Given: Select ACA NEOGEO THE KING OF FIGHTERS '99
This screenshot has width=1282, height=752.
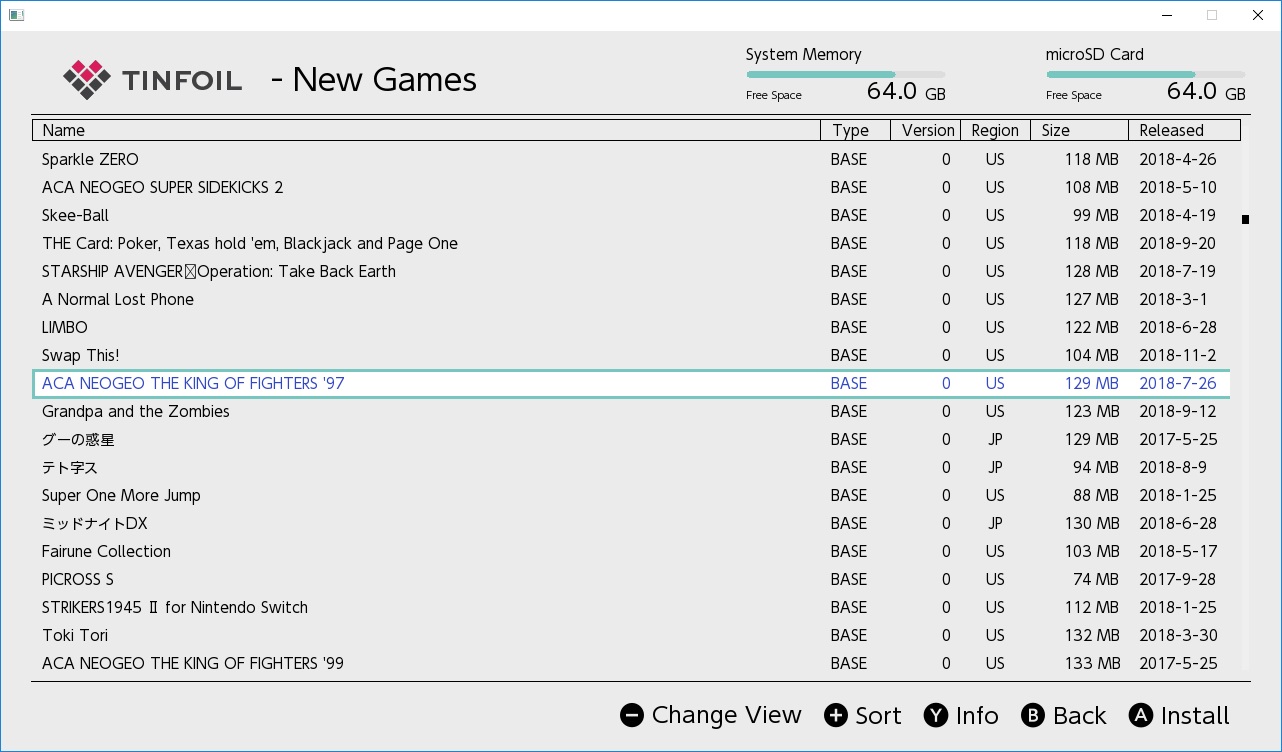Looking at the screenshot, I should tap(632, 663).
